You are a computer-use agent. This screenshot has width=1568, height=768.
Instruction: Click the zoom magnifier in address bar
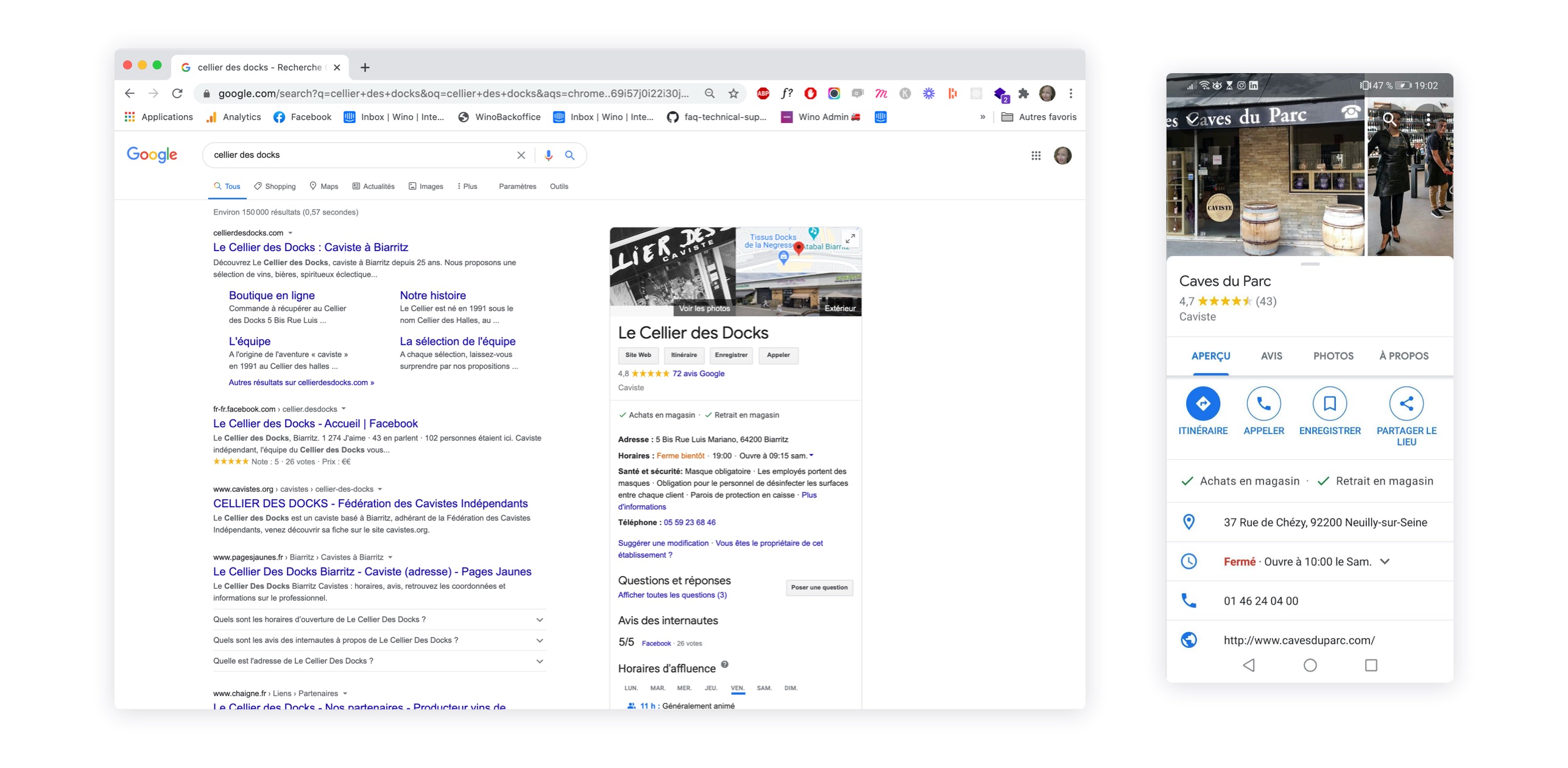point(710,93)
